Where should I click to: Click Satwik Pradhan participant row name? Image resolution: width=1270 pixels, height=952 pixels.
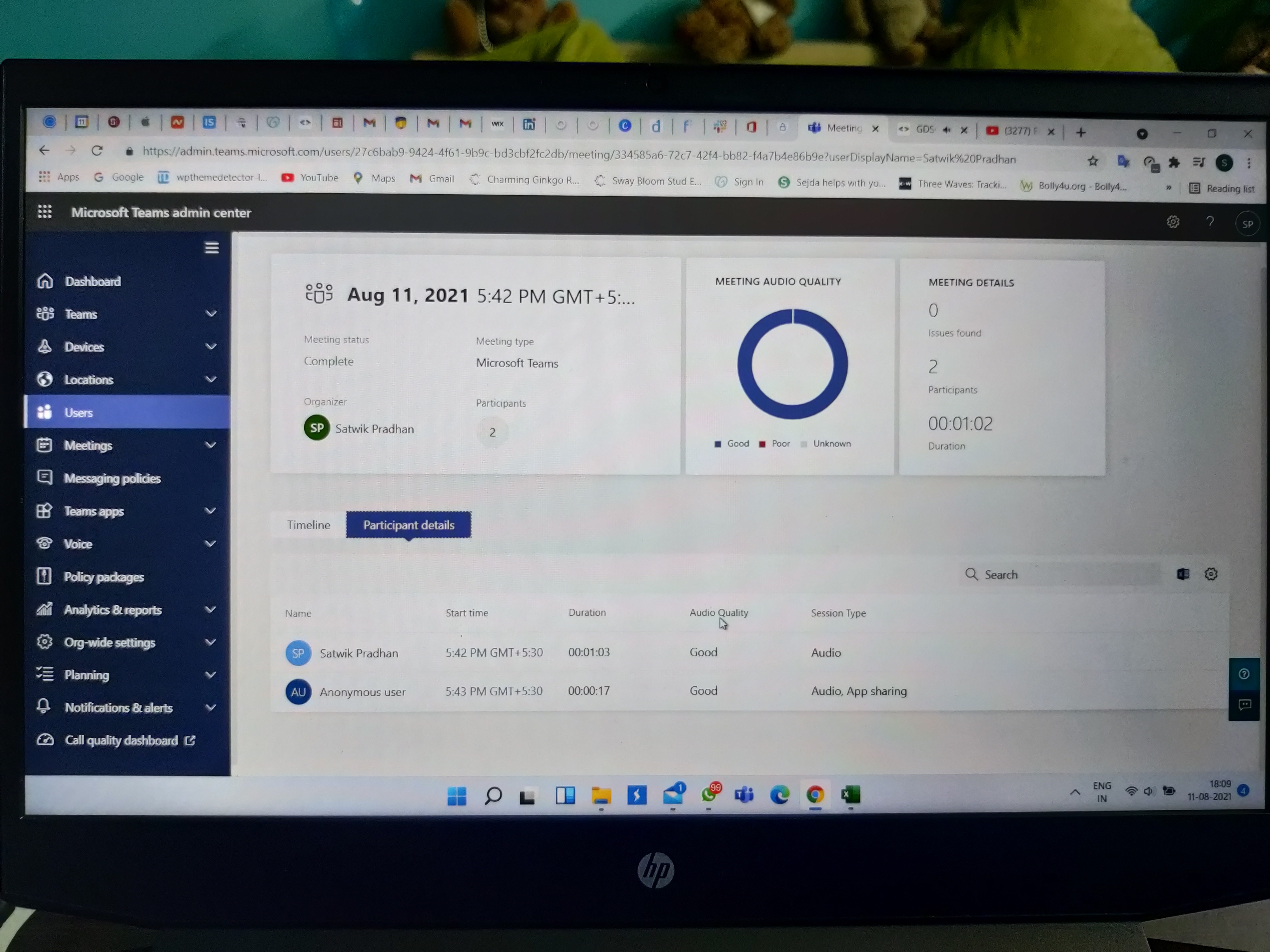pyautogui.click(x=358, y=653)
